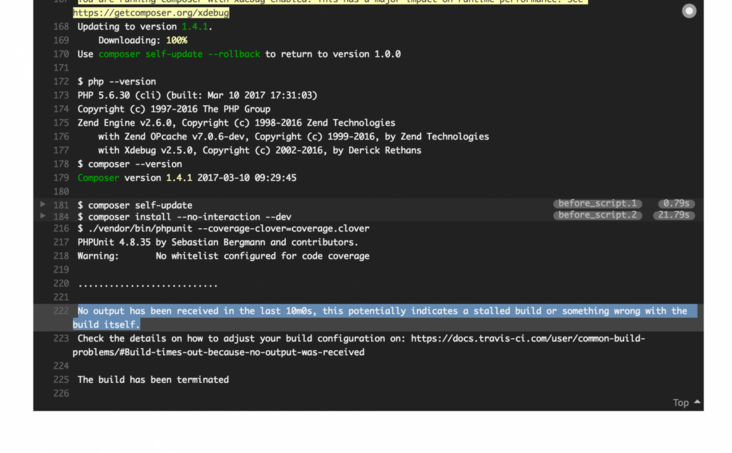Expand the composer self-update fold arrow
Viewport: 732px width, 453px height.
(x=42, y=204)
